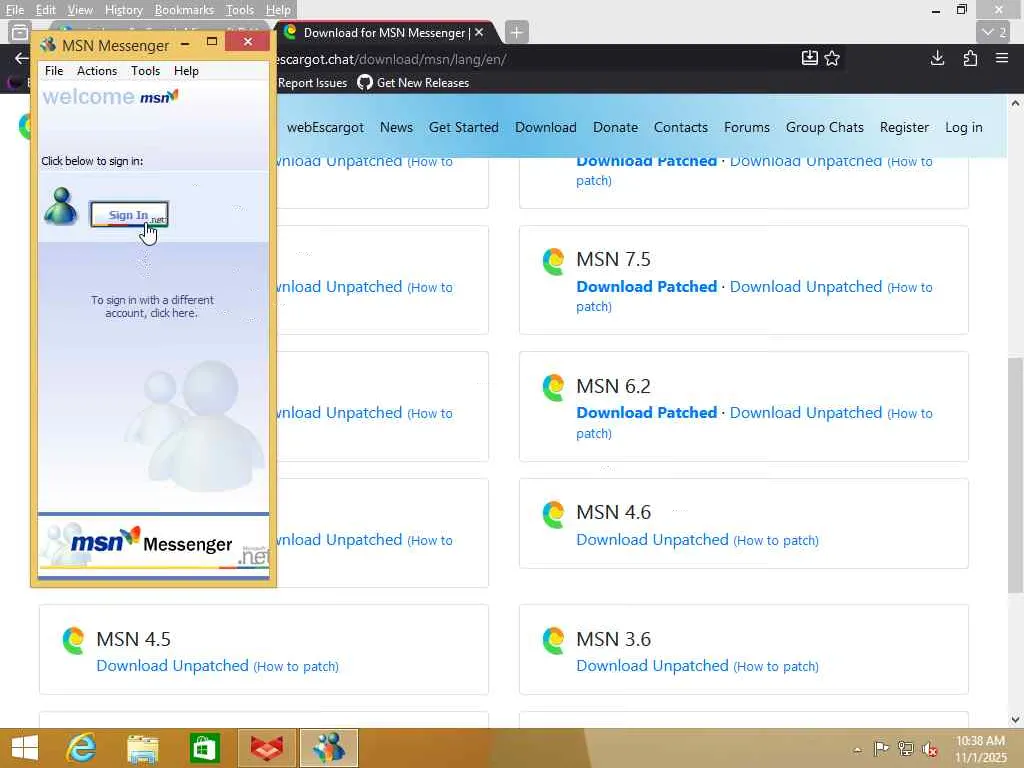The height and width of the screenshot is (768, 1024).
Task: Click the Escargot logo beside MSN 4.5
Action: tap(73, 640)
